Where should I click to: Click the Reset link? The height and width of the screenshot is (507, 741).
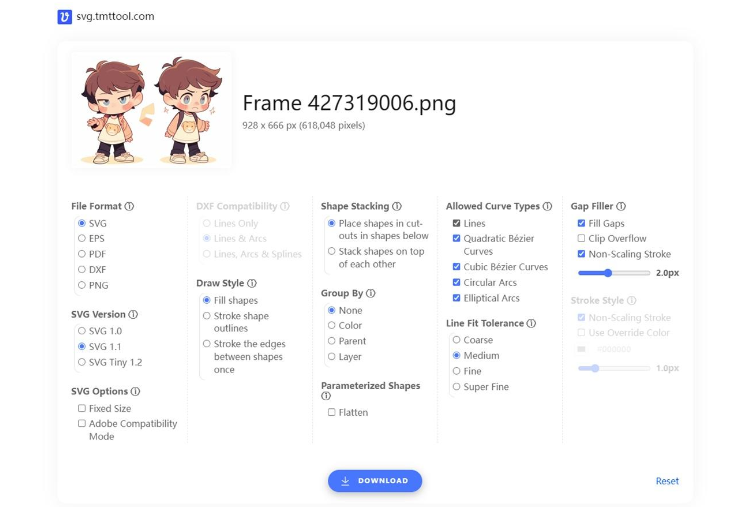pyautogui.click(x=667, y=481)
